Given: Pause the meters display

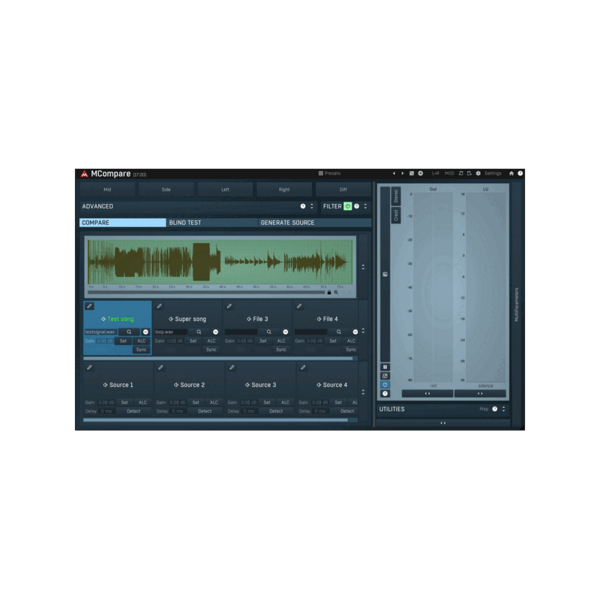Looking at the screenshot, I should coord(385,367).
